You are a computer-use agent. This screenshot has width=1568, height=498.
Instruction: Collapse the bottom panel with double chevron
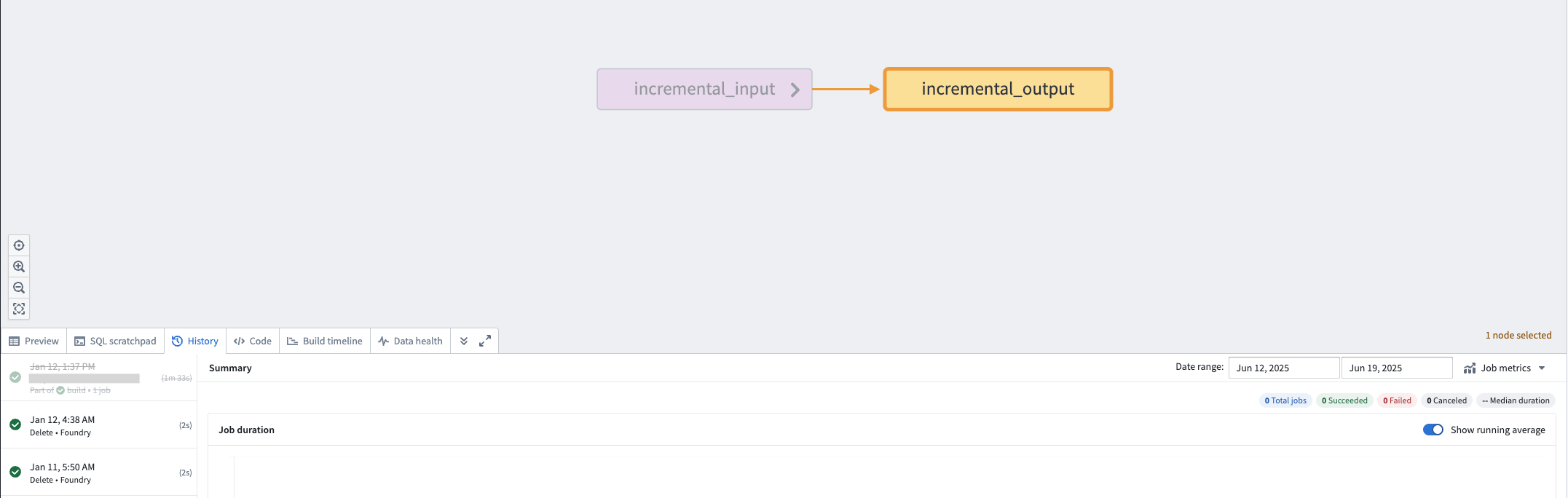click(x=464, y=341)
